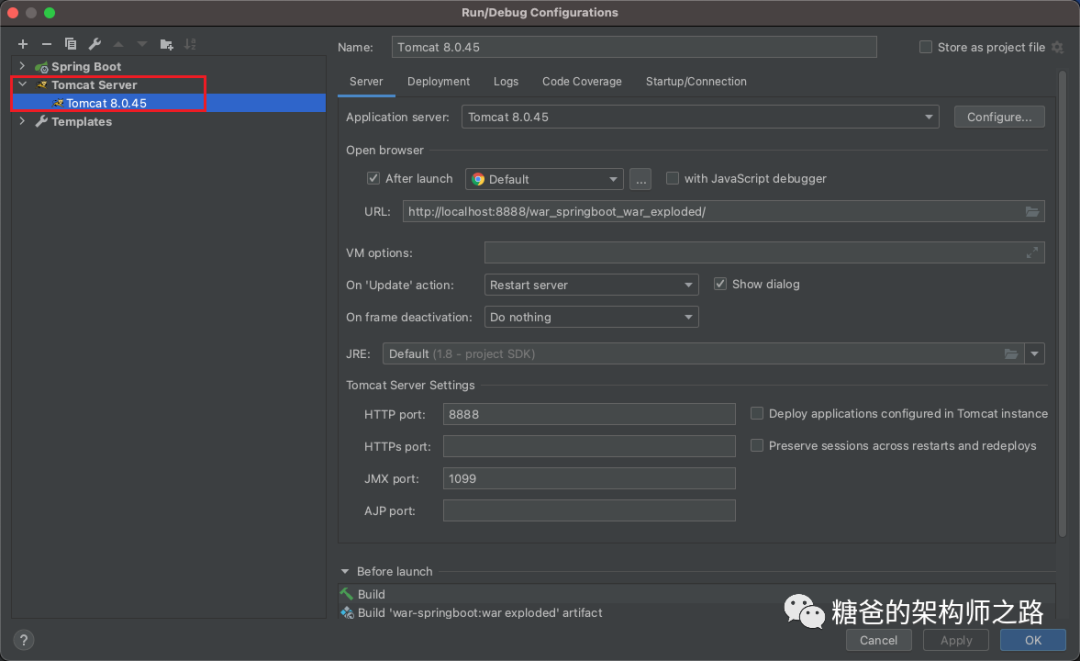Enable Deploy applications configured in Tomcat instance
Screen dimensions: 1080x661
[756, 413]
